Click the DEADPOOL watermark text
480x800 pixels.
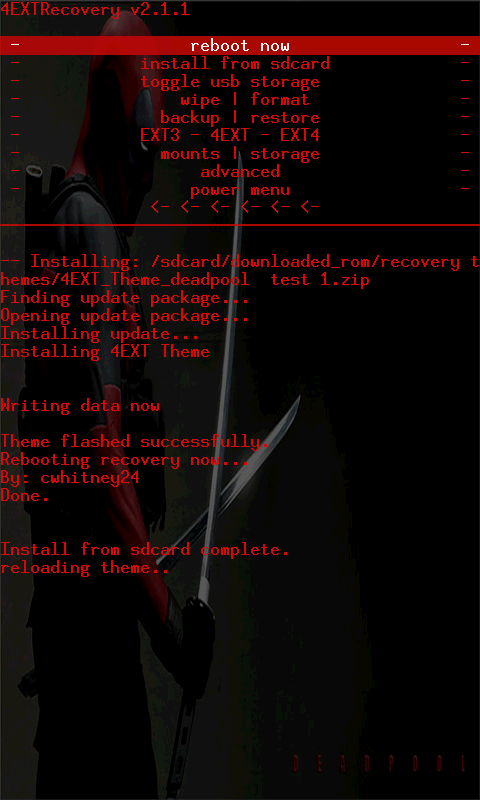(x=380, y=764)
